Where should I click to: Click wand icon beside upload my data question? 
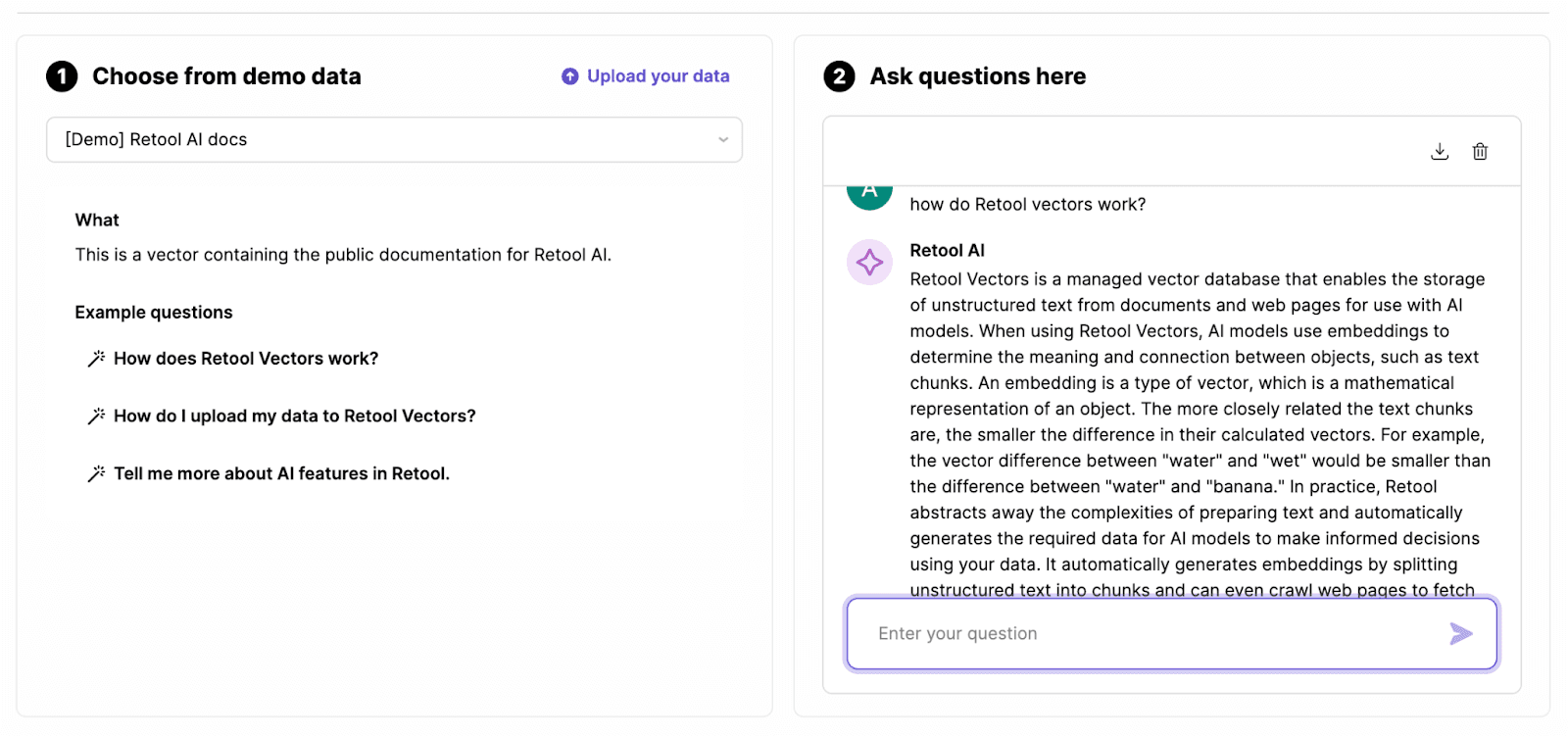pos(96,417)
